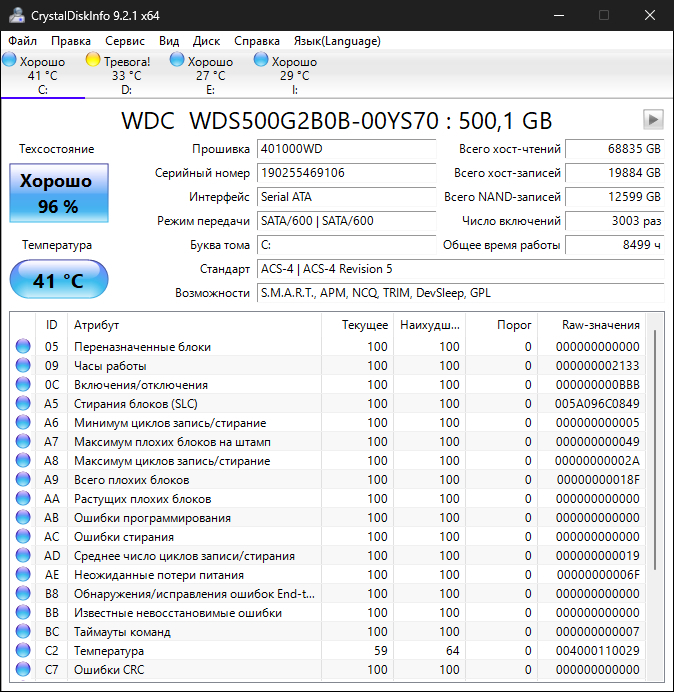Screen dimensions: 674x692
Task: Open the Диск menu
Action: click(207, 41)
